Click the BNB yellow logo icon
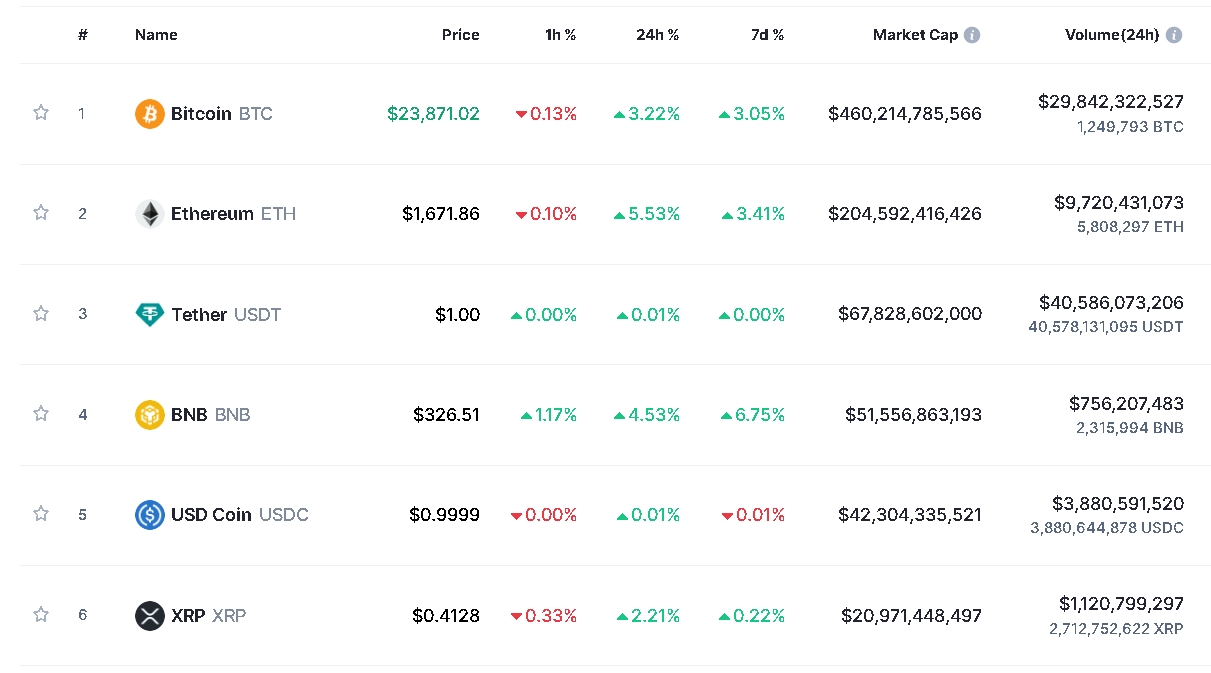The height and width of the screenshot is (673, 1211). tap(150, 414)
